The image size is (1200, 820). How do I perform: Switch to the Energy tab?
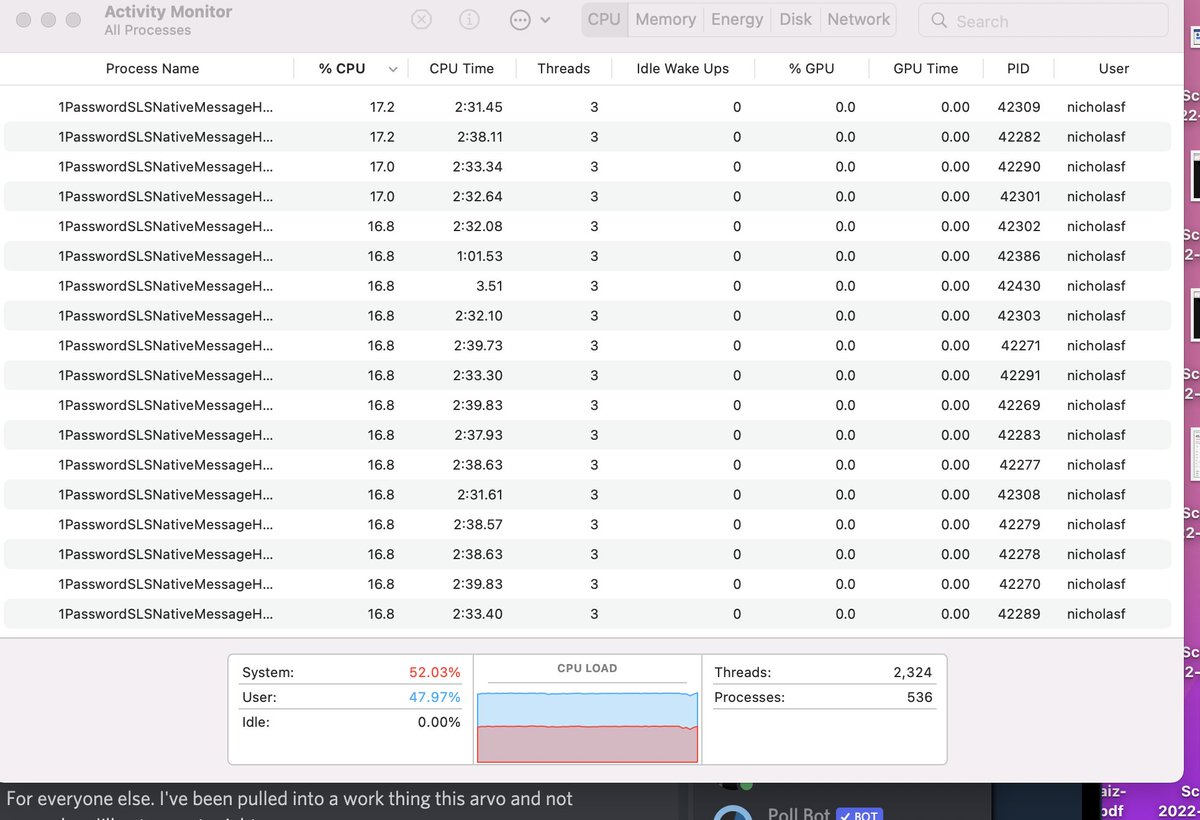737,20
